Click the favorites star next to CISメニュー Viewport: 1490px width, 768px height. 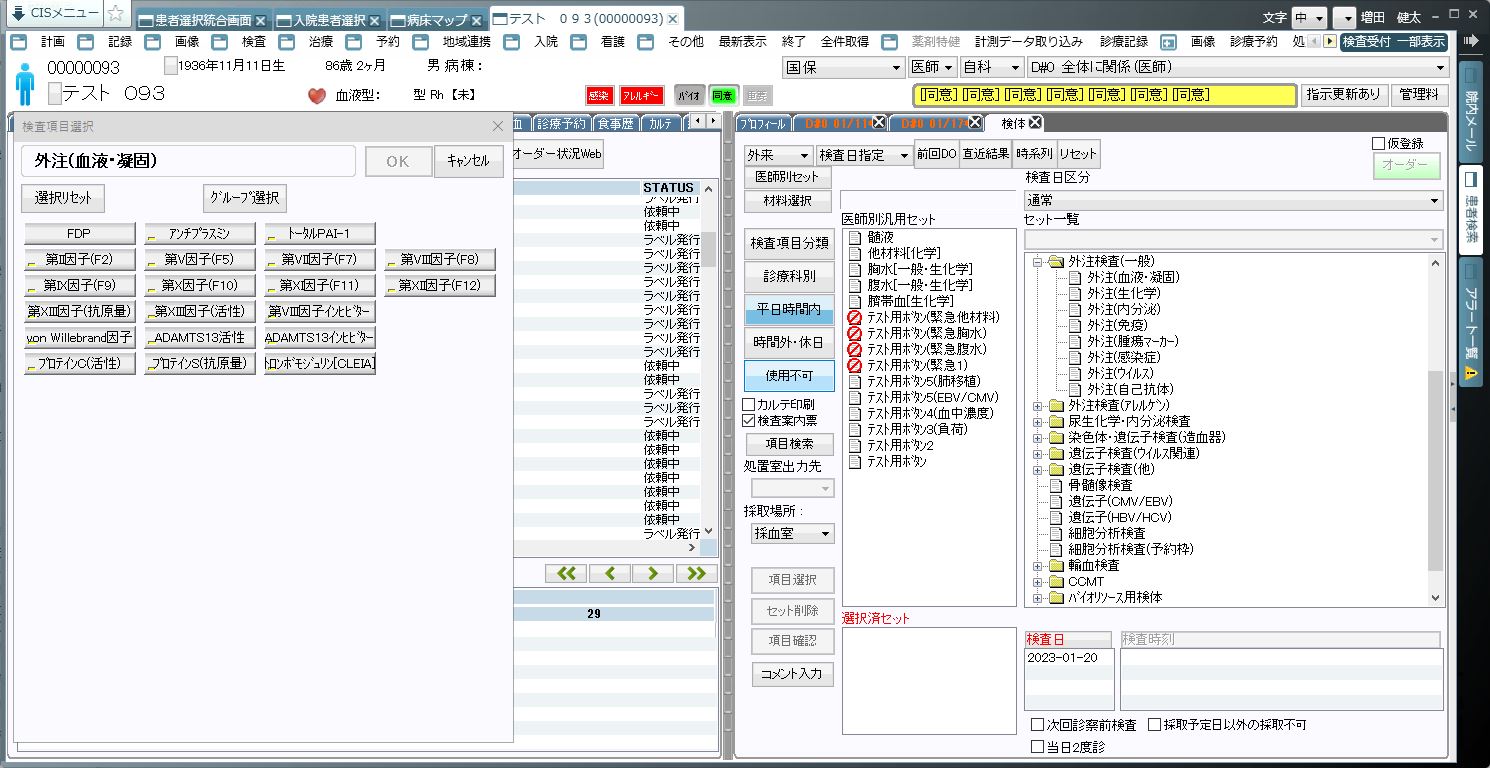[x=116, y=14]
